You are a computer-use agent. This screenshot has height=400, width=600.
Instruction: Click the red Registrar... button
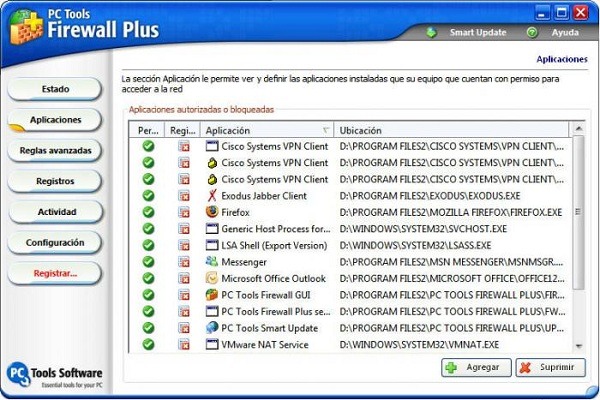(55, 273)
